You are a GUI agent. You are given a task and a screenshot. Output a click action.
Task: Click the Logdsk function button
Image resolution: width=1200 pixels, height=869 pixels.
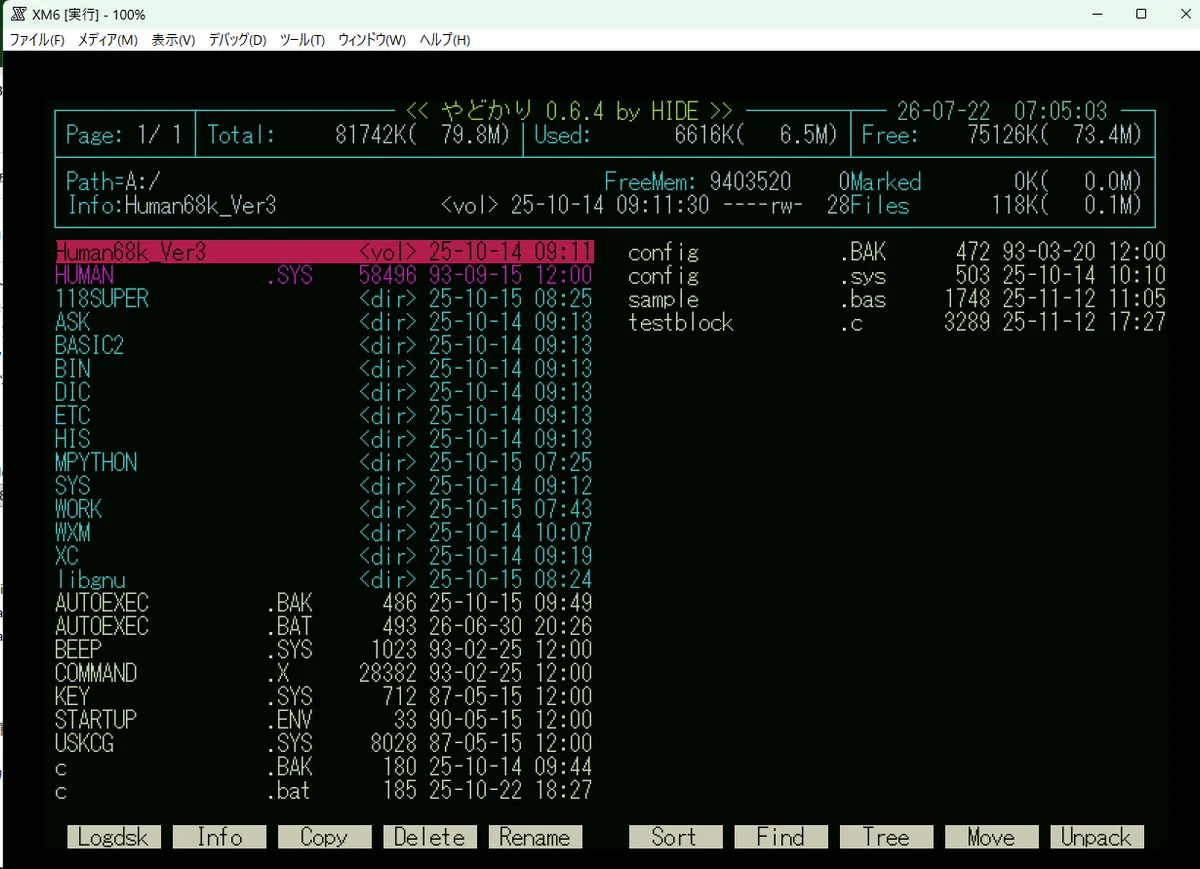point(112,837)
